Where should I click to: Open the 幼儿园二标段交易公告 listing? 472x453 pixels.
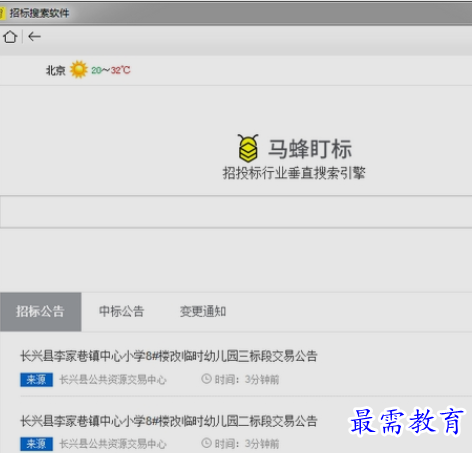169,421
